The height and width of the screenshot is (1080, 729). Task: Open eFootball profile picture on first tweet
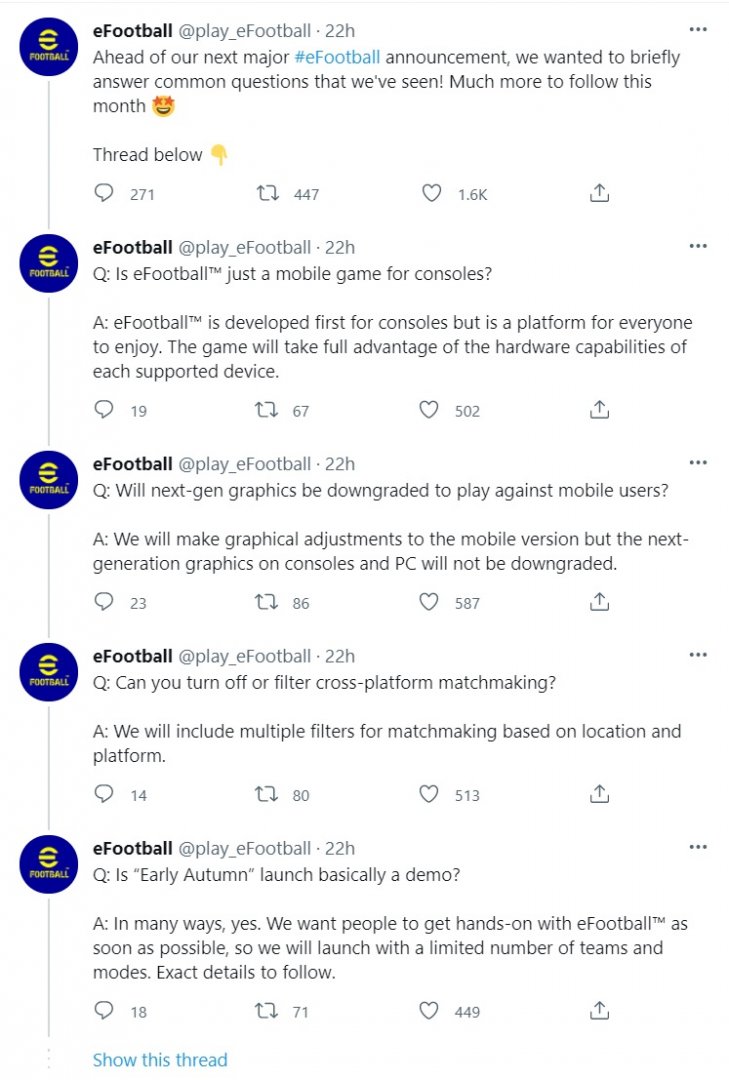point(49,46)
